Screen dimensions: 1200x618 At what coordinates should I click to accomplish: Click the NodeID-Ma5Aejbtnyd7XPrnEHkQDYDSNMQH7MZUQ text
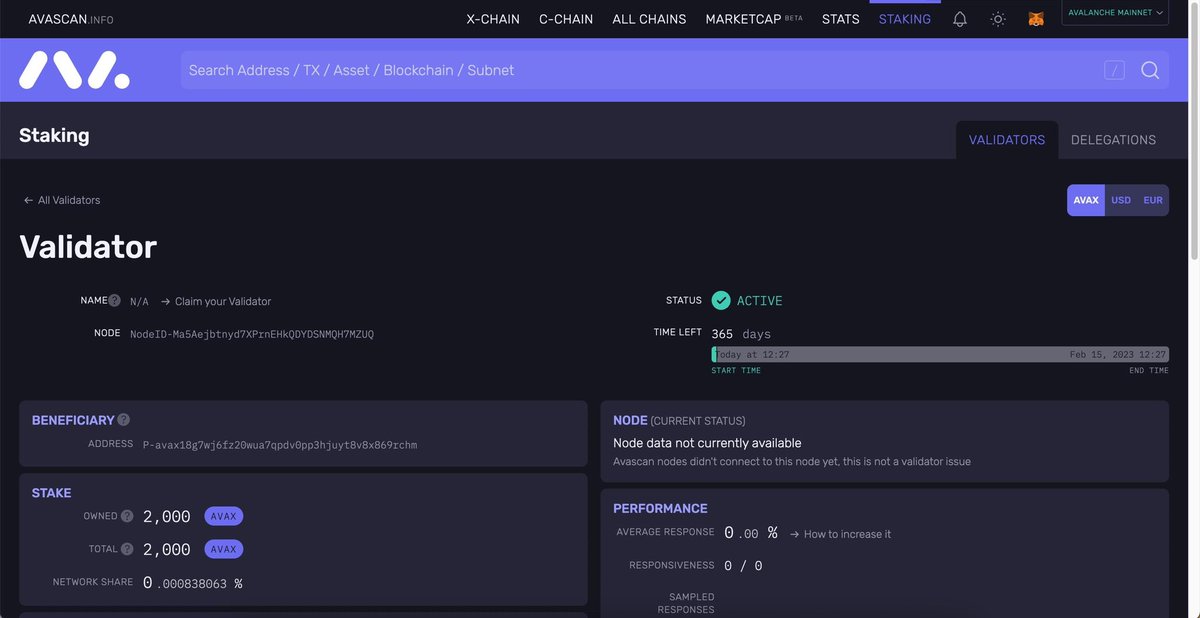(x=252, y=333)
